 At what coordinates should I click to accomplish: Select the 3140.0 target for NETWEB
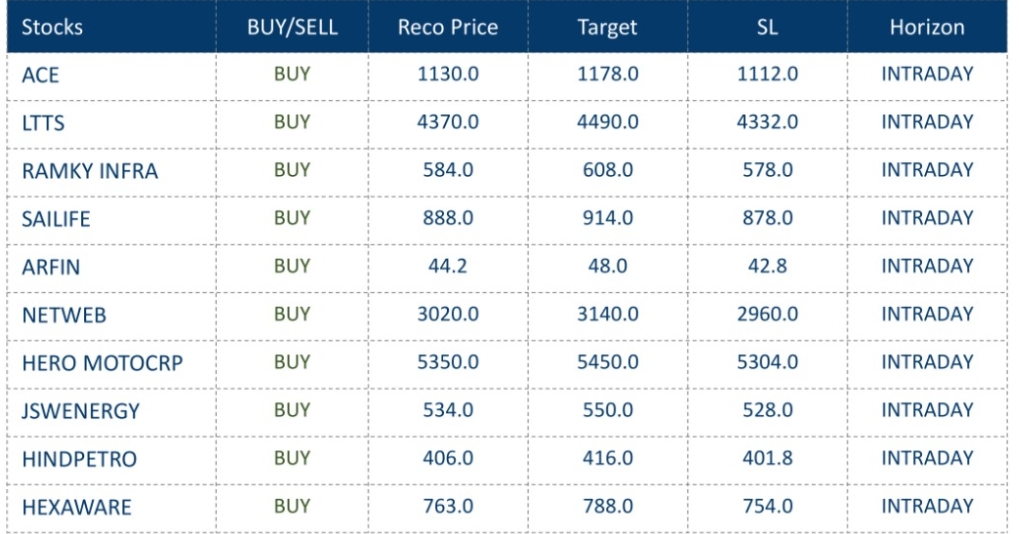(608, 314)
